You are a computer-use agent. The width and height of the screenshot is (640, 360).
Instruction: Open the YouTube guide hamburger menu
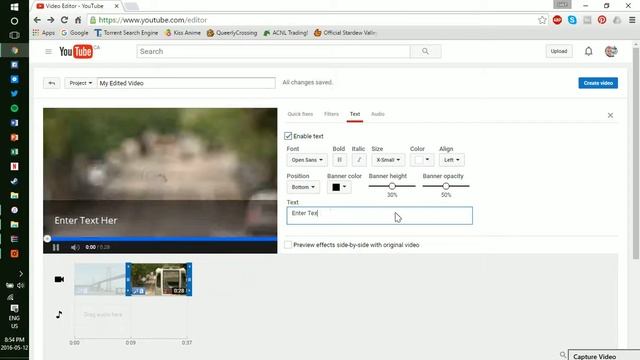click(49, 51)
